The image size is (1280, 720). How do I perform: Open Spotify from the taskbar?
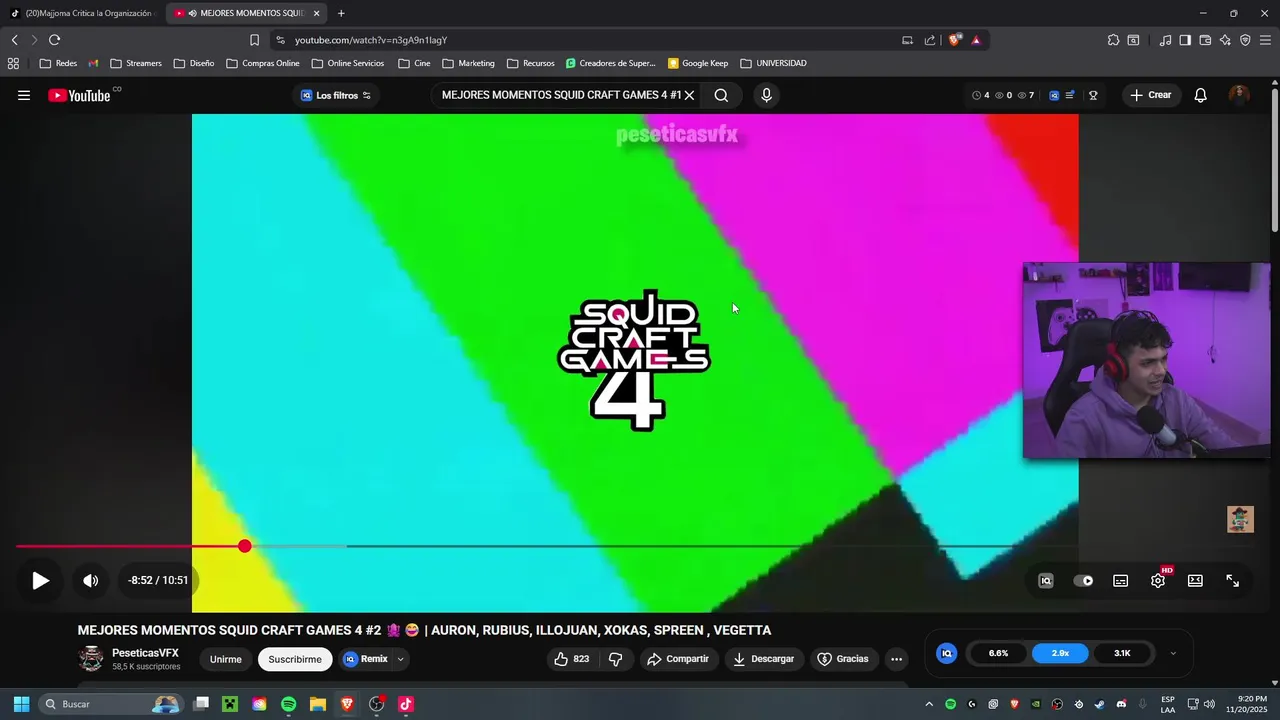(288, 704)
